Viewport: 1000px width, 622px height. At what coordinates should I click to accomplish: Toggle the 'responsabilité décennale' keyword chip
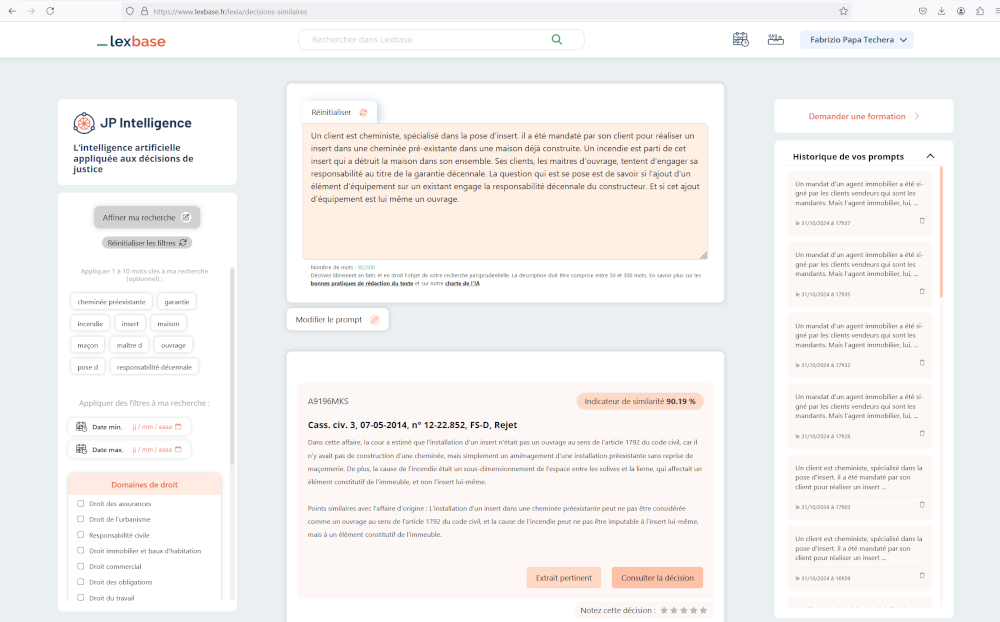pyautogui.click(x=154, y=367)
